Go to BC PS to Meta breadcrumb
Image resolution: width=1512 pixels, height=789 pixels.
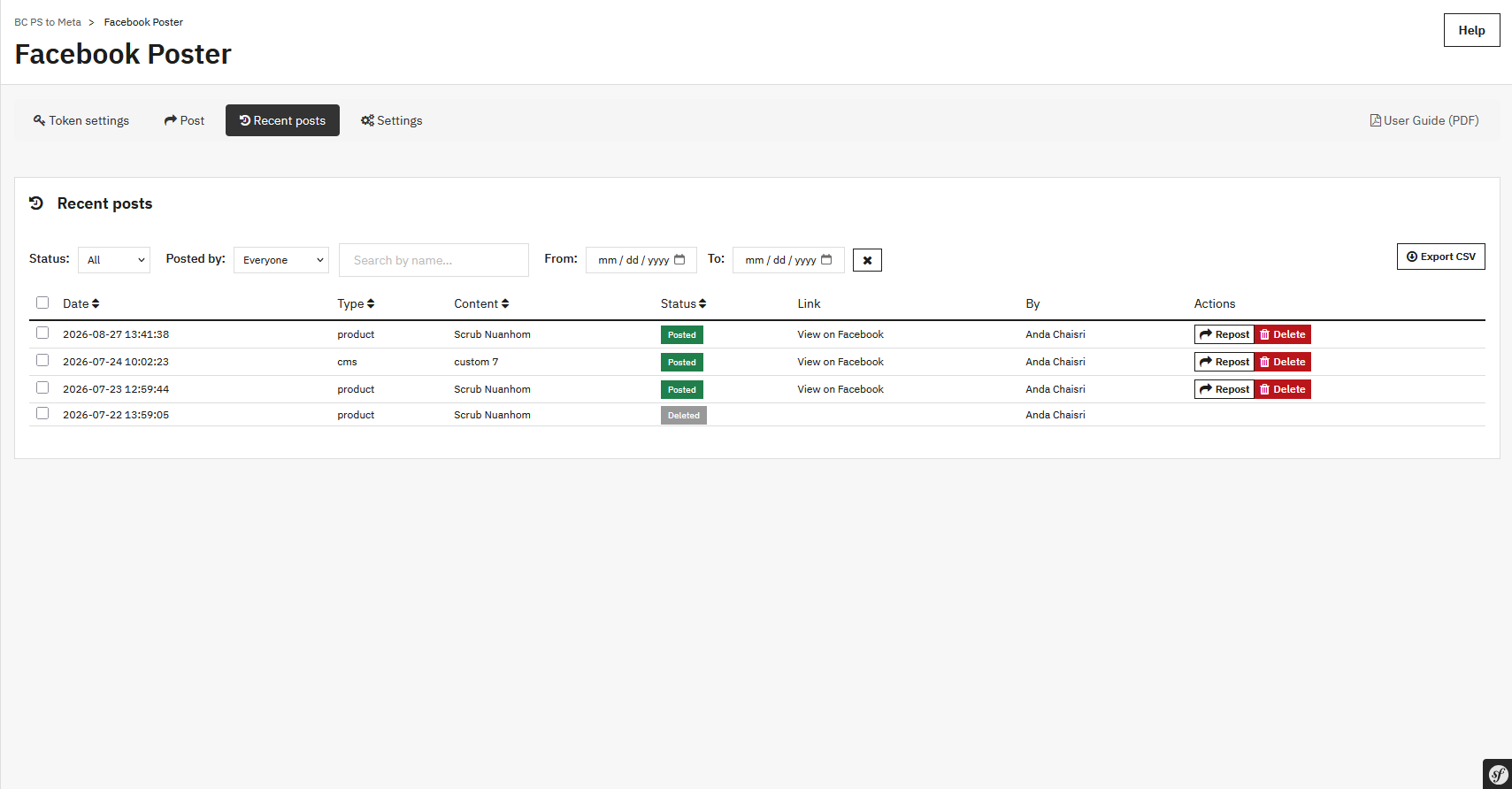(x=48, y=22)
